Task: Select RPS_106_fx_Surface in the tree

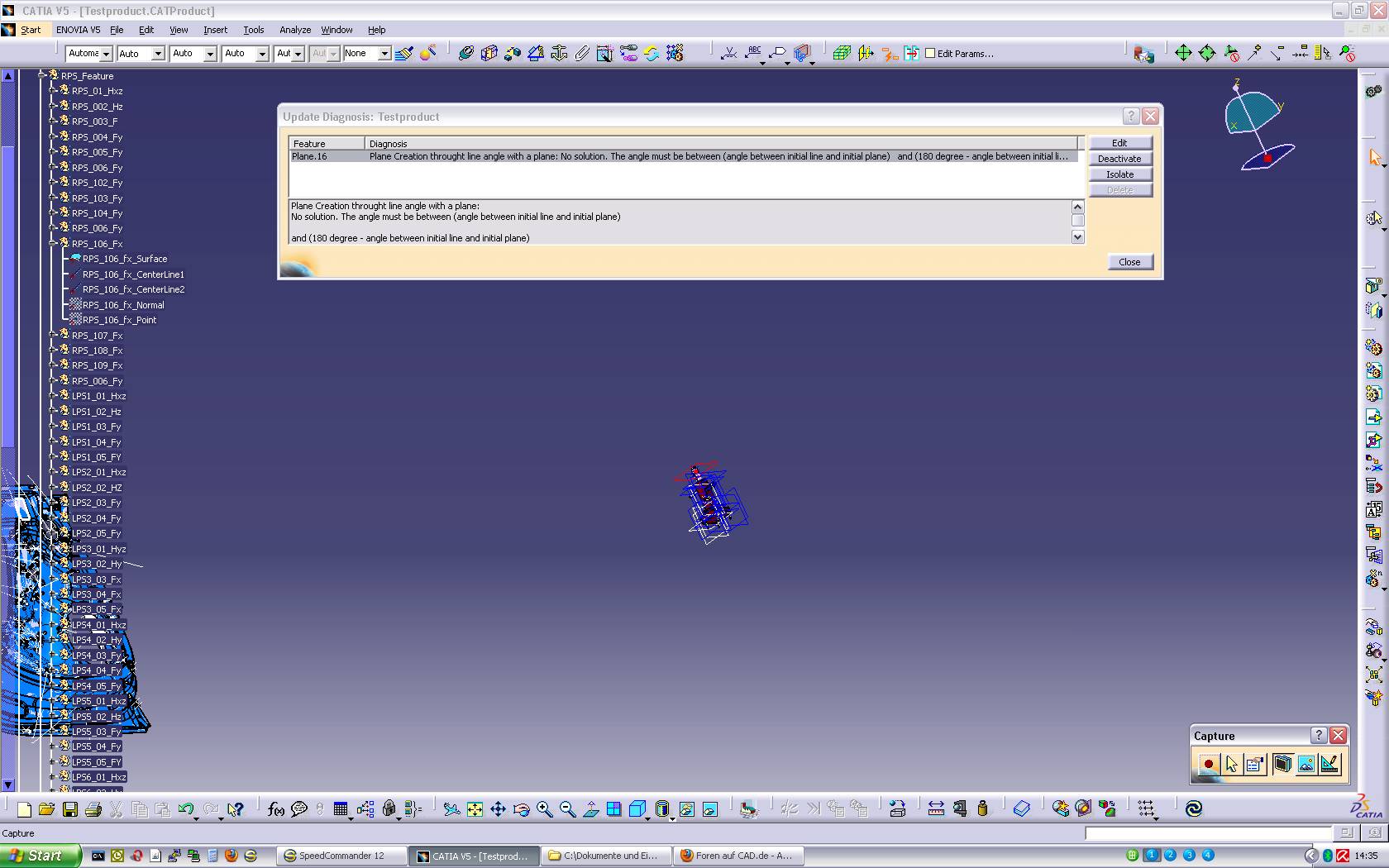Action: (124, 259)
